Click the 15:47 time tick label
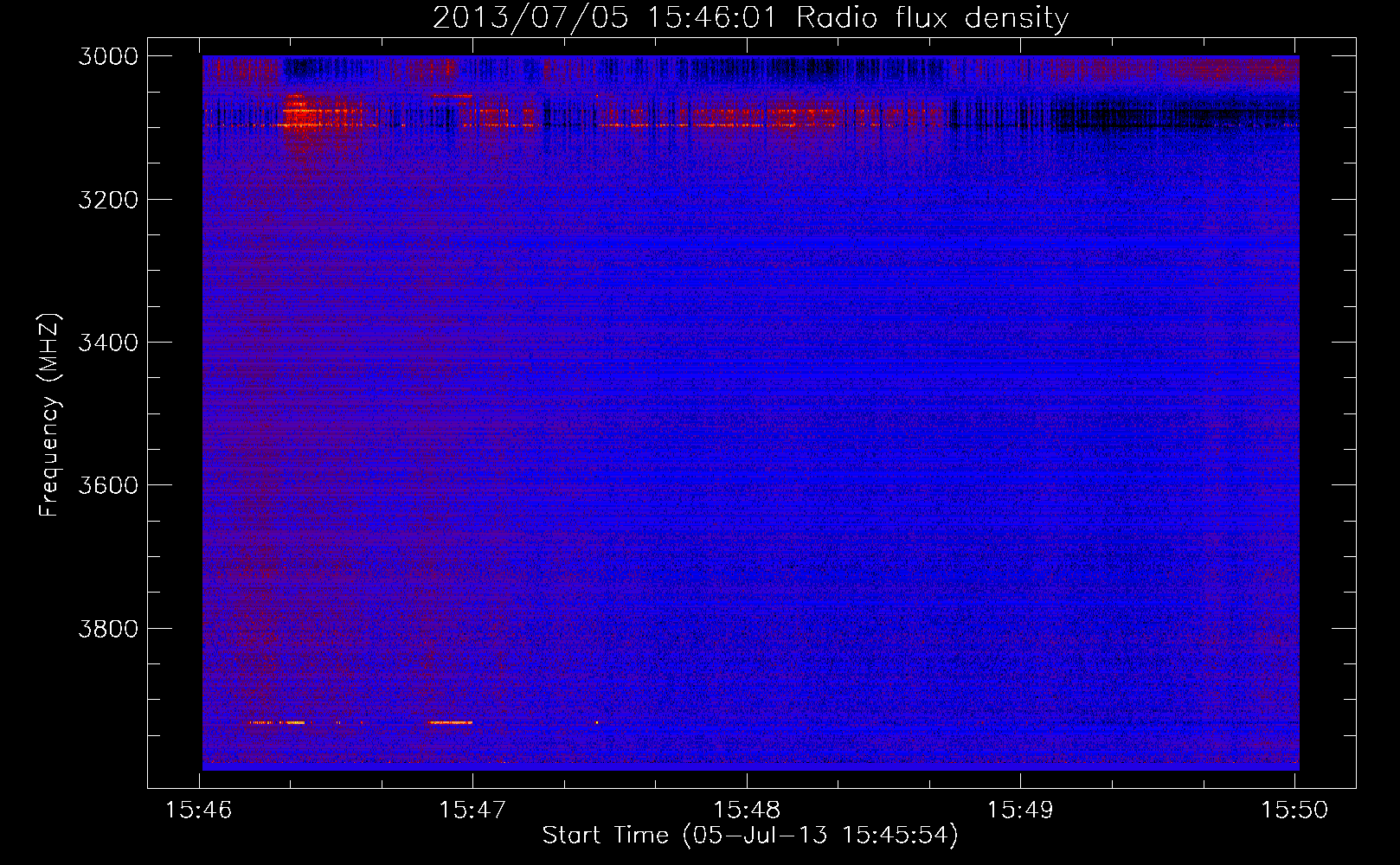 473,810
